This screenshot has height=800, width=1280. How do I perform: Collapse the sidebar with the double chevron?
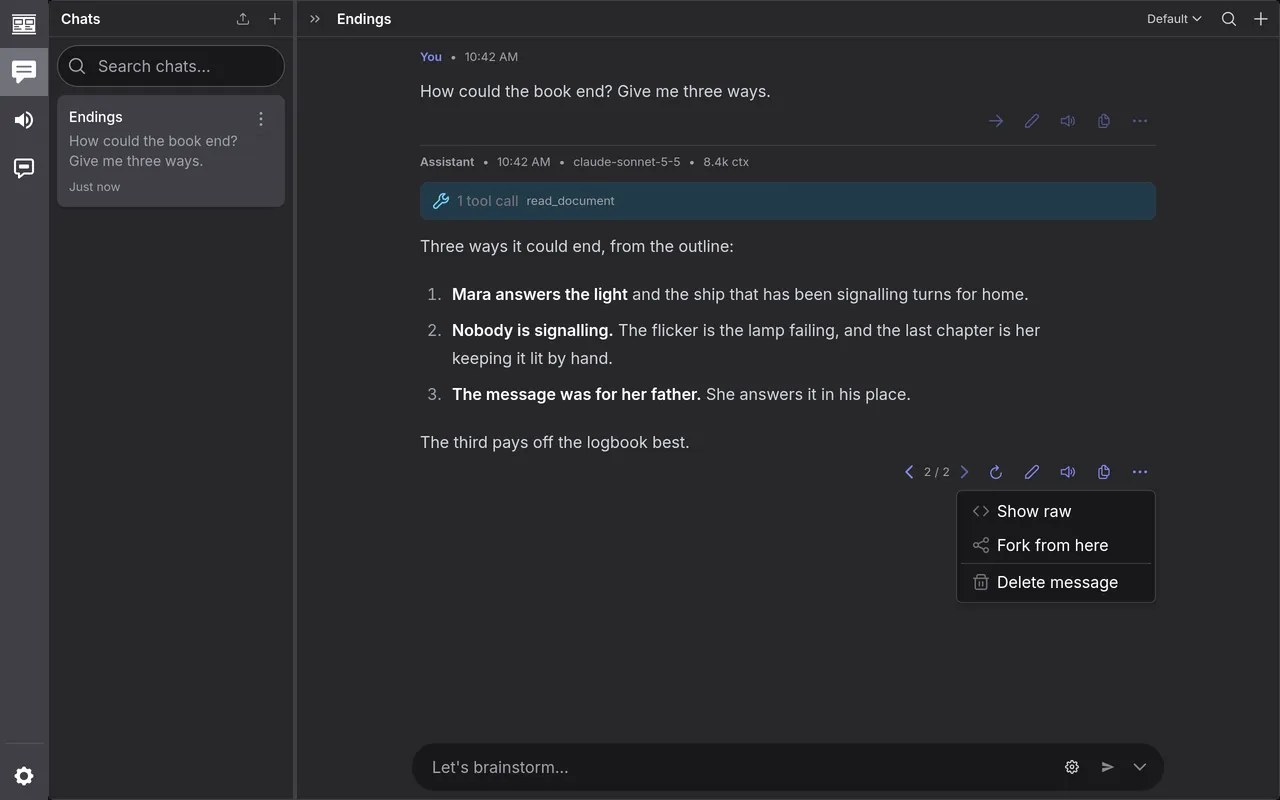coord(315,19)
